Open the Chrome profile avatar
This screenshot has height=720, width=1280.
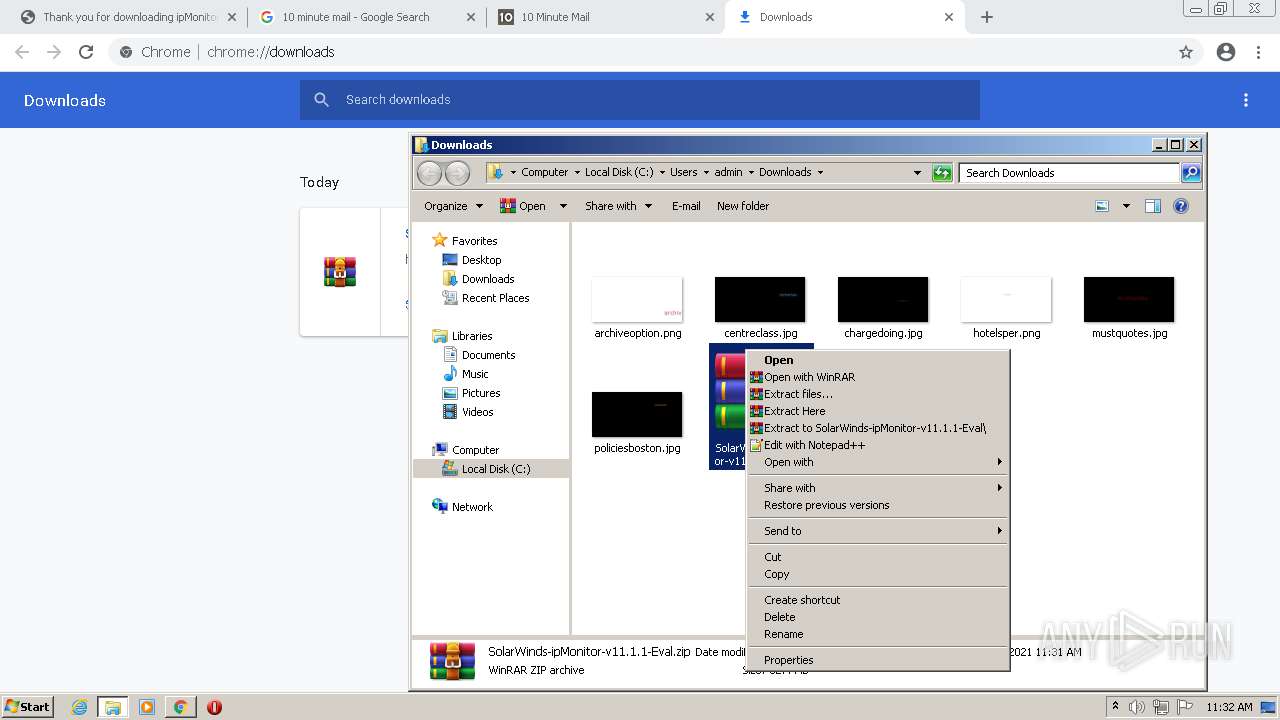coord(1226,52)
